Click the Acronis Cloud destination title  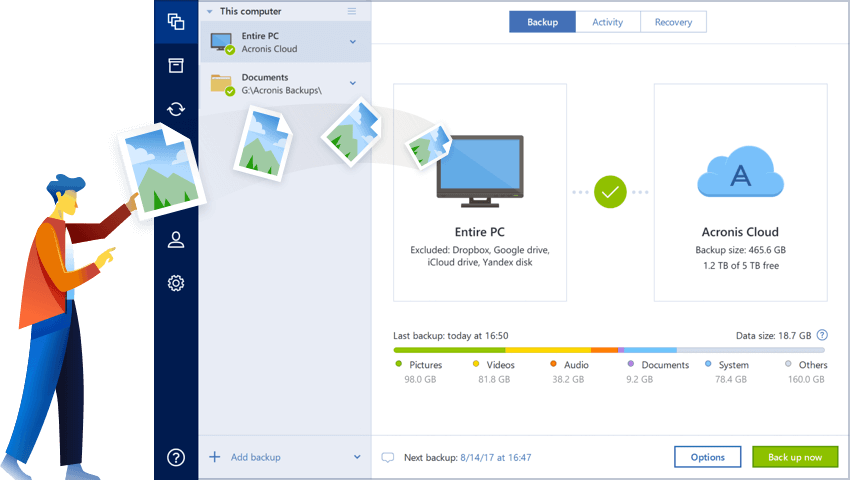[x=740, y=232]
